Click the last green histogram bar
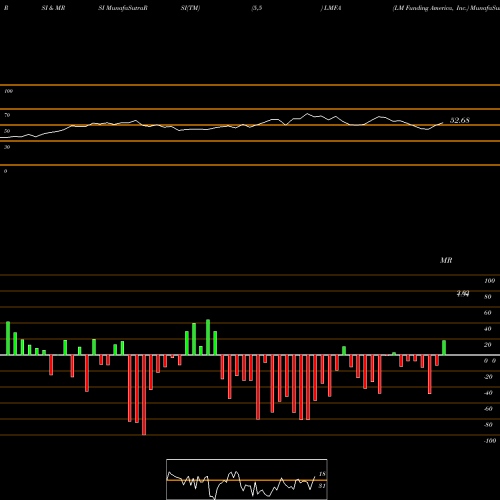The image size is (500, 500). point(444,348)
